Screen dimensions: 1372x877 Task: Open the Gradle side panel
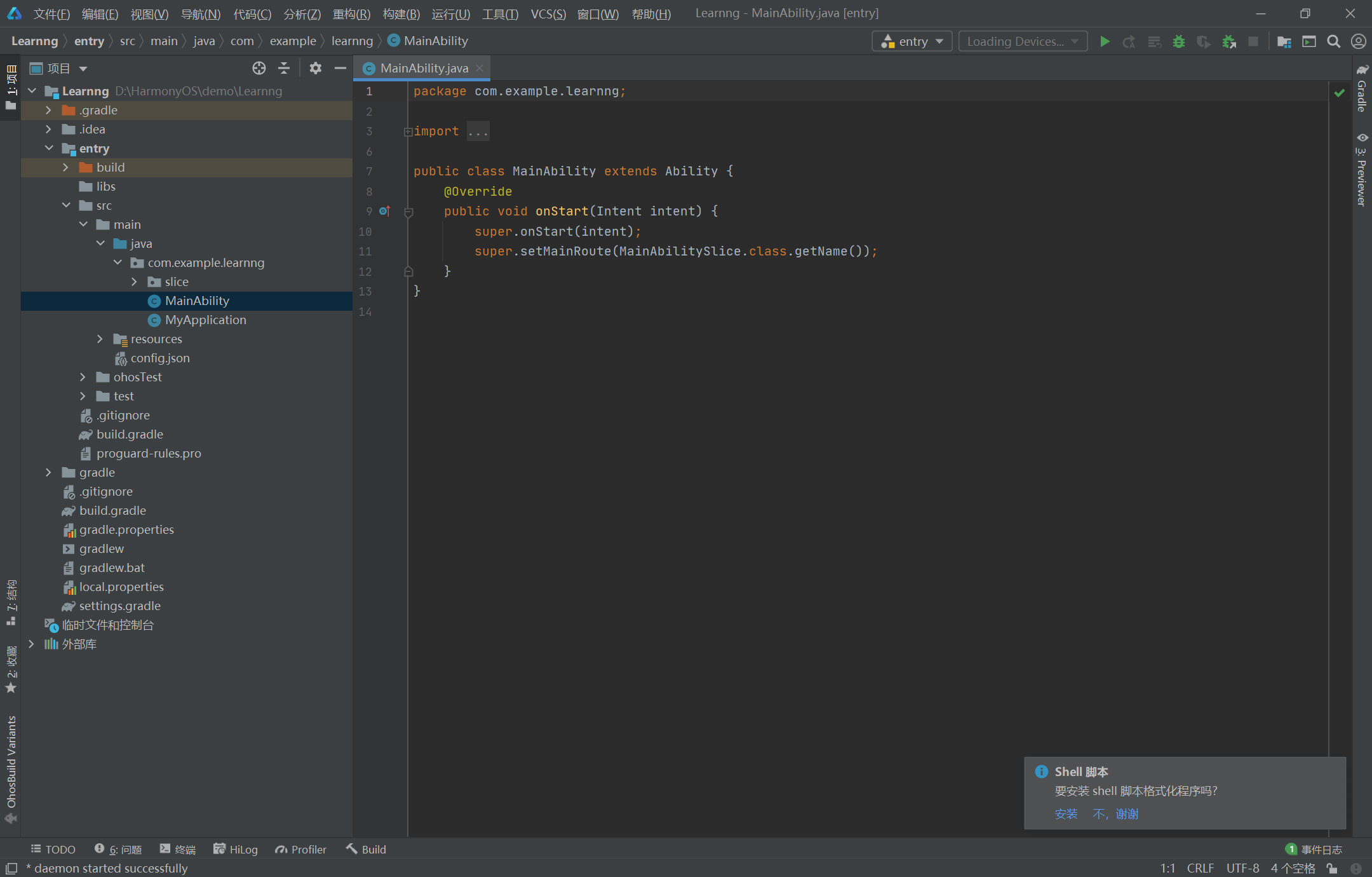pos(1362,88)
